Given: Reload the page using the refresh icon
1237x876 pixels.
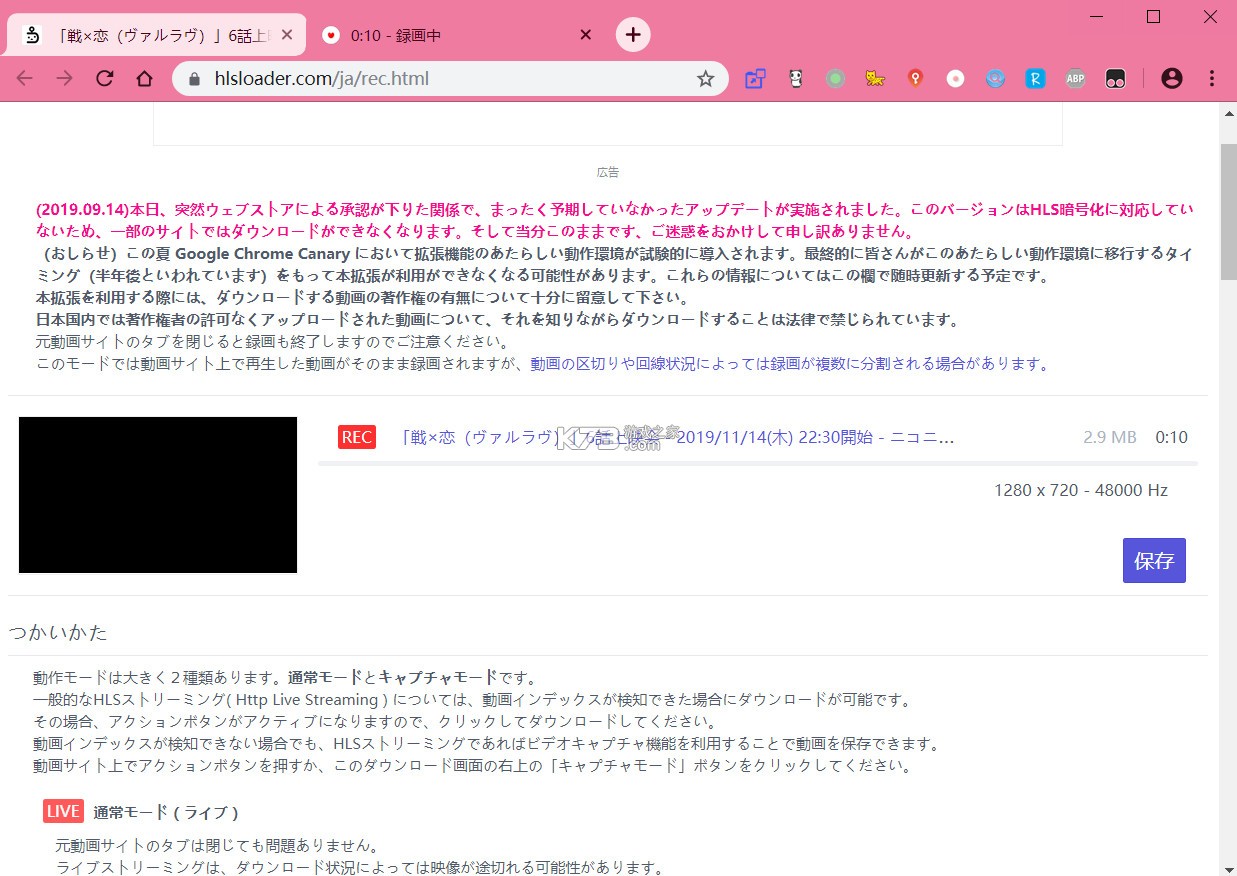Looking at the screenshot, I should click(104, 78).
